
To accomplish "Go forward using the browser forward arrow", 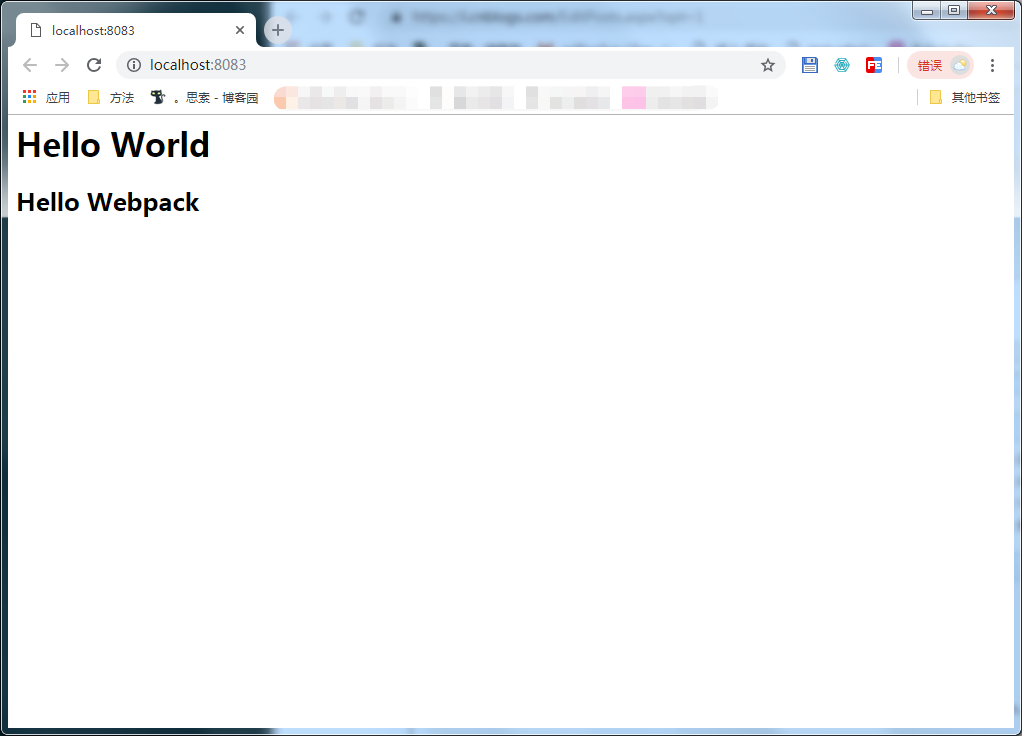I will coord(62,65).
